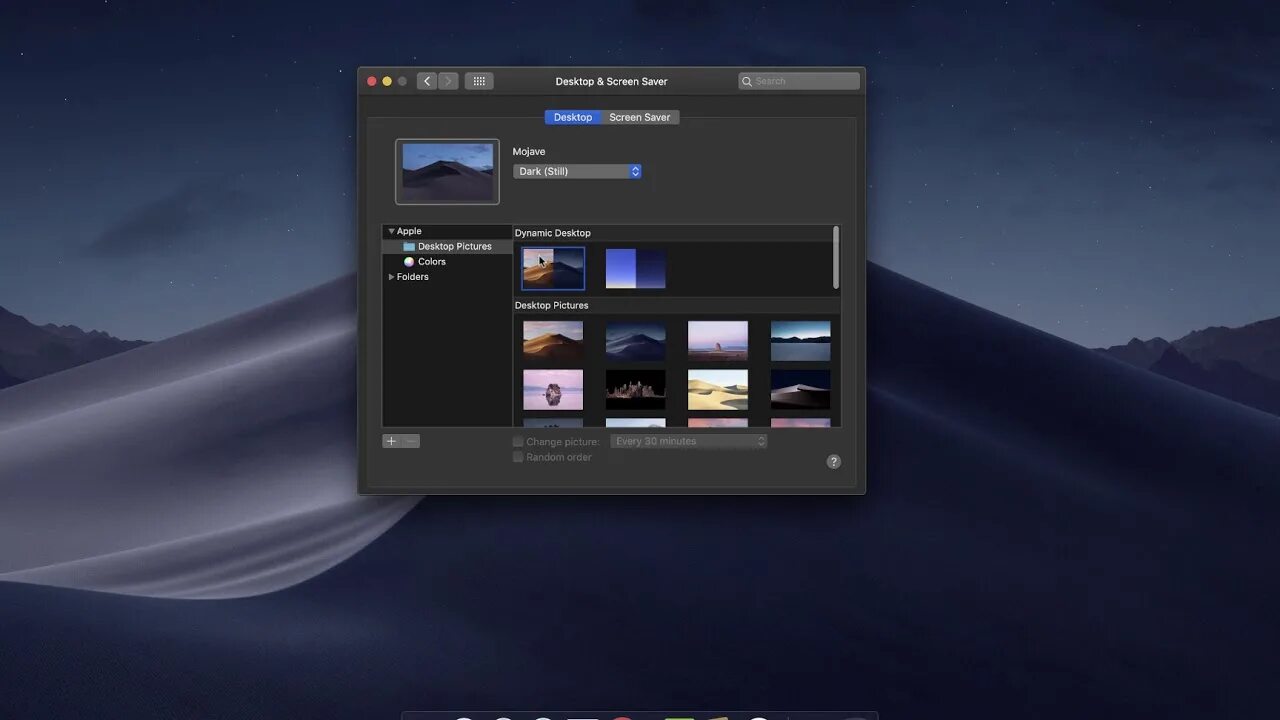Click the Search field in the title bar
Image resolution: width=1280 pixels, height=720 pixels.
tap(799, 81)
